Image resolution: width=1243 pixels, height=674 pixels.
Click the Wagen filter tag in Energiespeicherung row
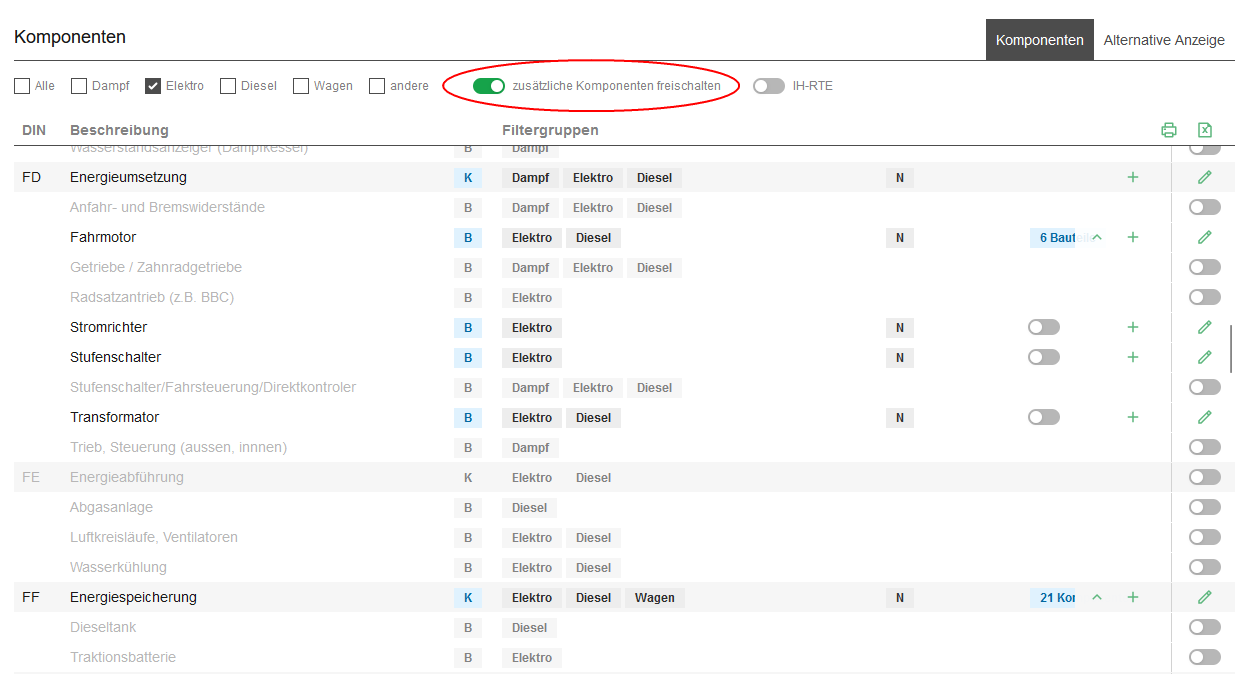coord(654,597)
